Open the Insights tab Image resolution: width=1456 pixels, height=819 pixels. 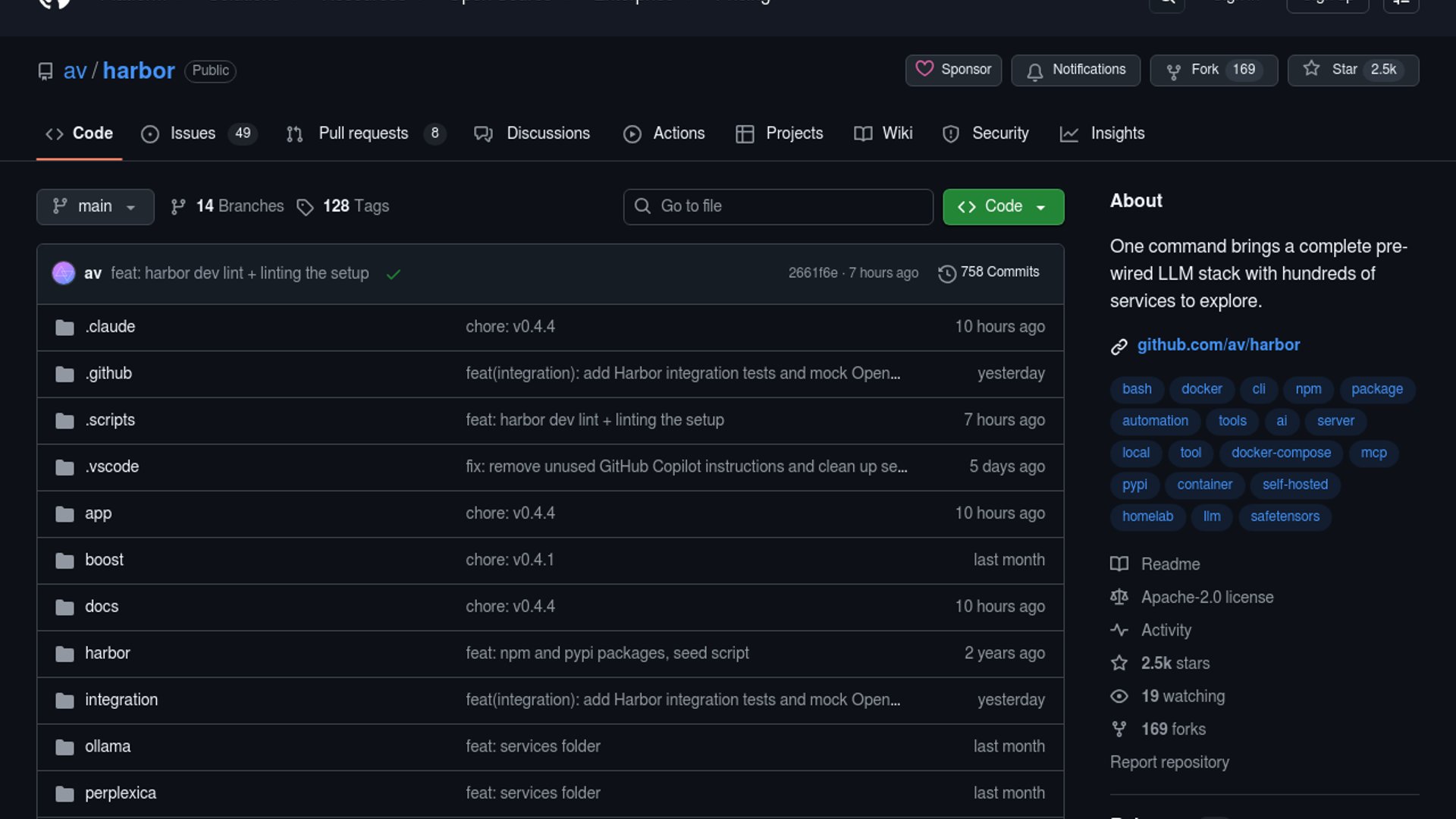(1116, 133)
